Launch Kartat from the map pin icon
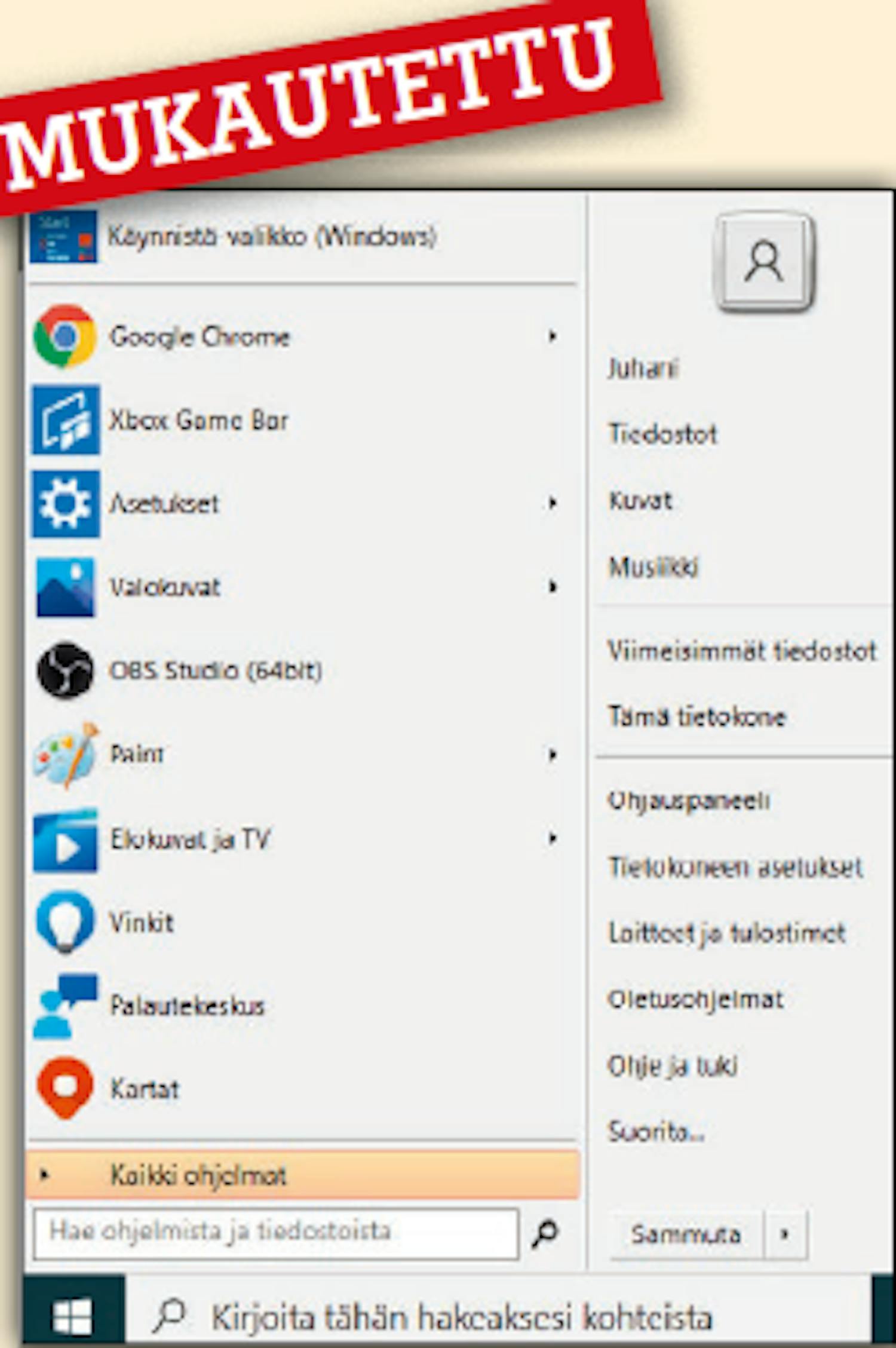Viewport: 896px width, 1348px height. pos(65,1089)
